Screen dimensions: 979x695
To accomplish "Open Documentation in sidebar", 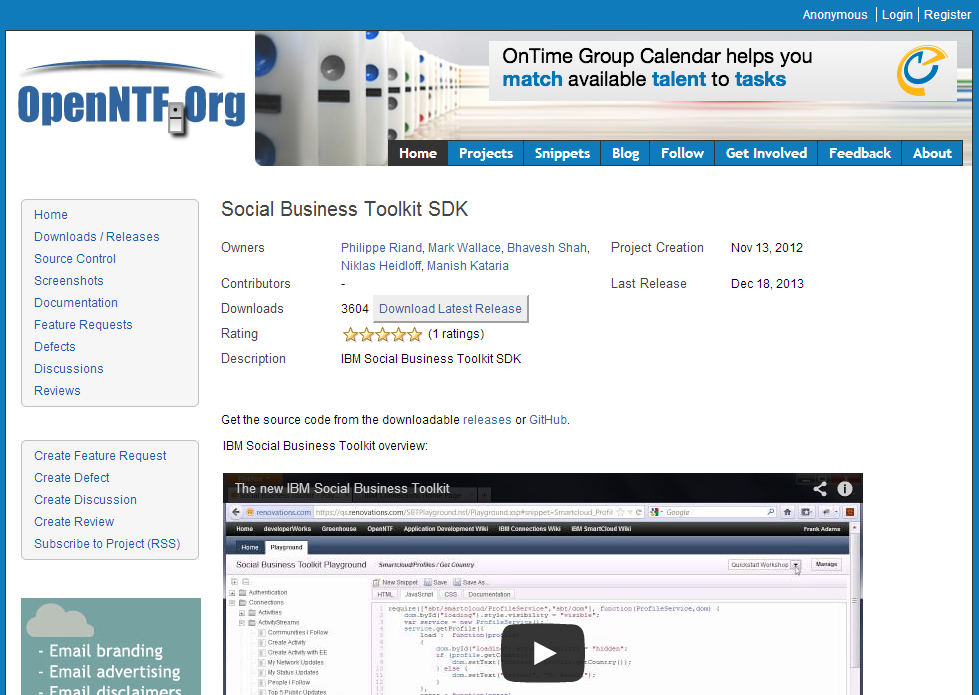I will 76,302.
